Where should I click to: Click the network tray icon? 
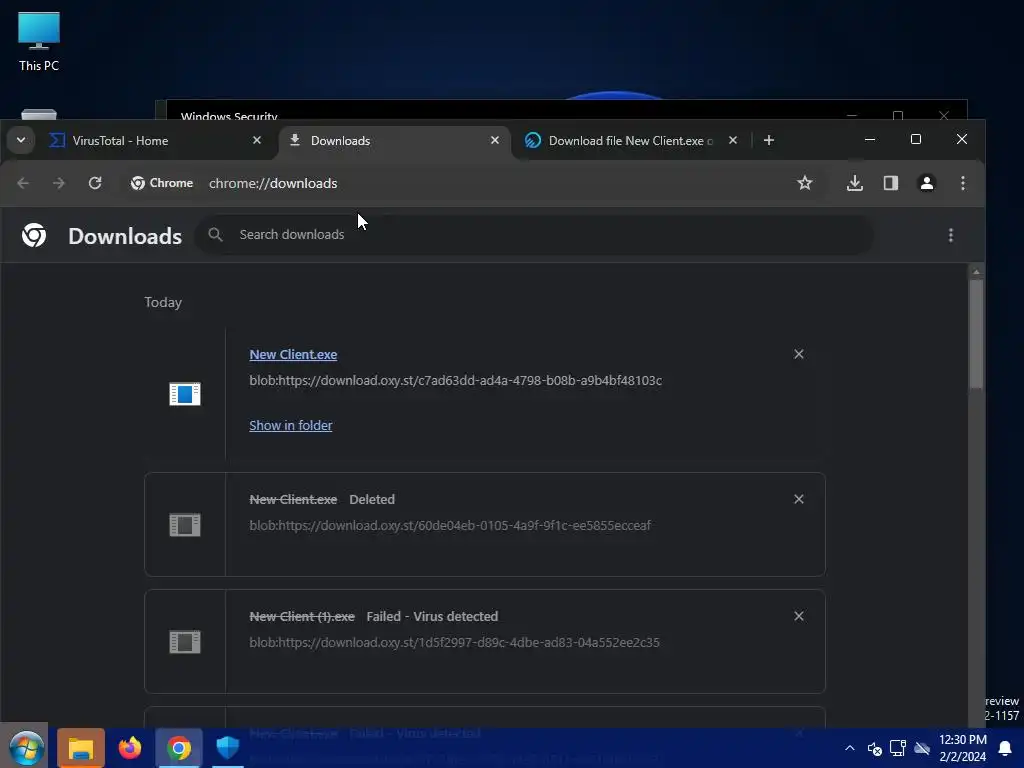click(x=898, y=748)
